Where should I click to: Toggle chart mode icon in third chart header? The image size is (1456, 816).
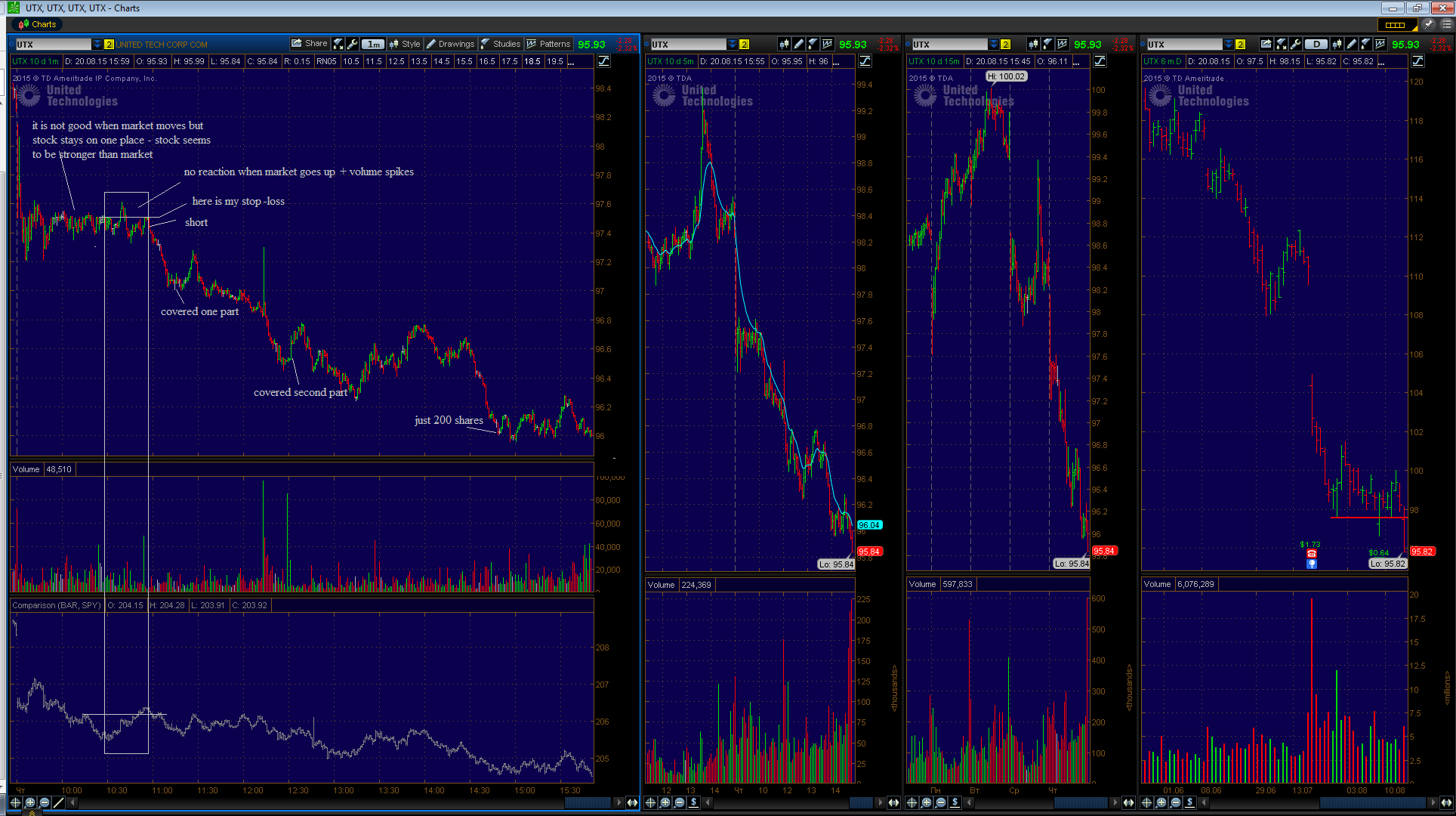[1100, 61]
